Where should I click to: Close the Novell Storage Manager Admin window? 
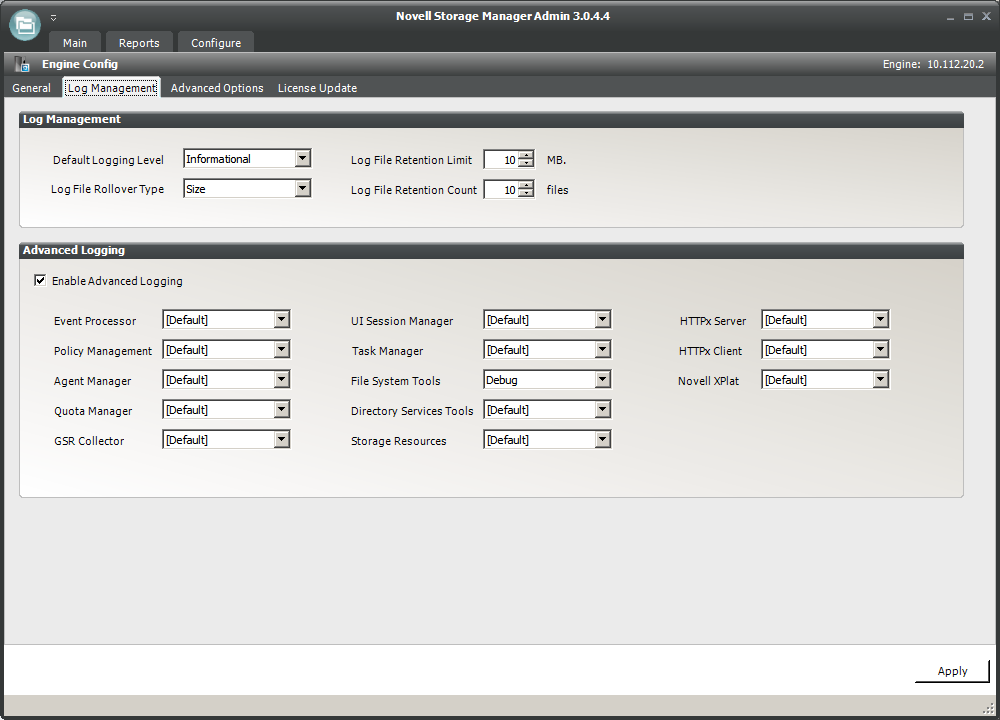986,17
